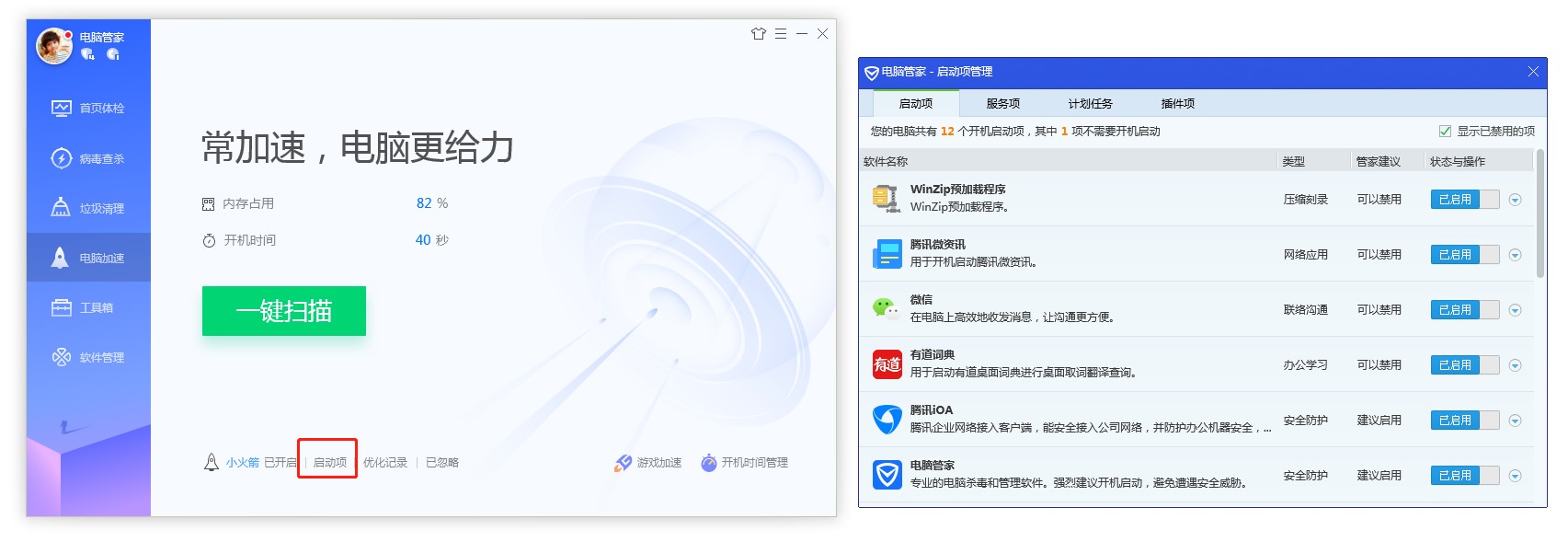Open the 优化记录 link
Screen dimensions: 1568x542
385,463
